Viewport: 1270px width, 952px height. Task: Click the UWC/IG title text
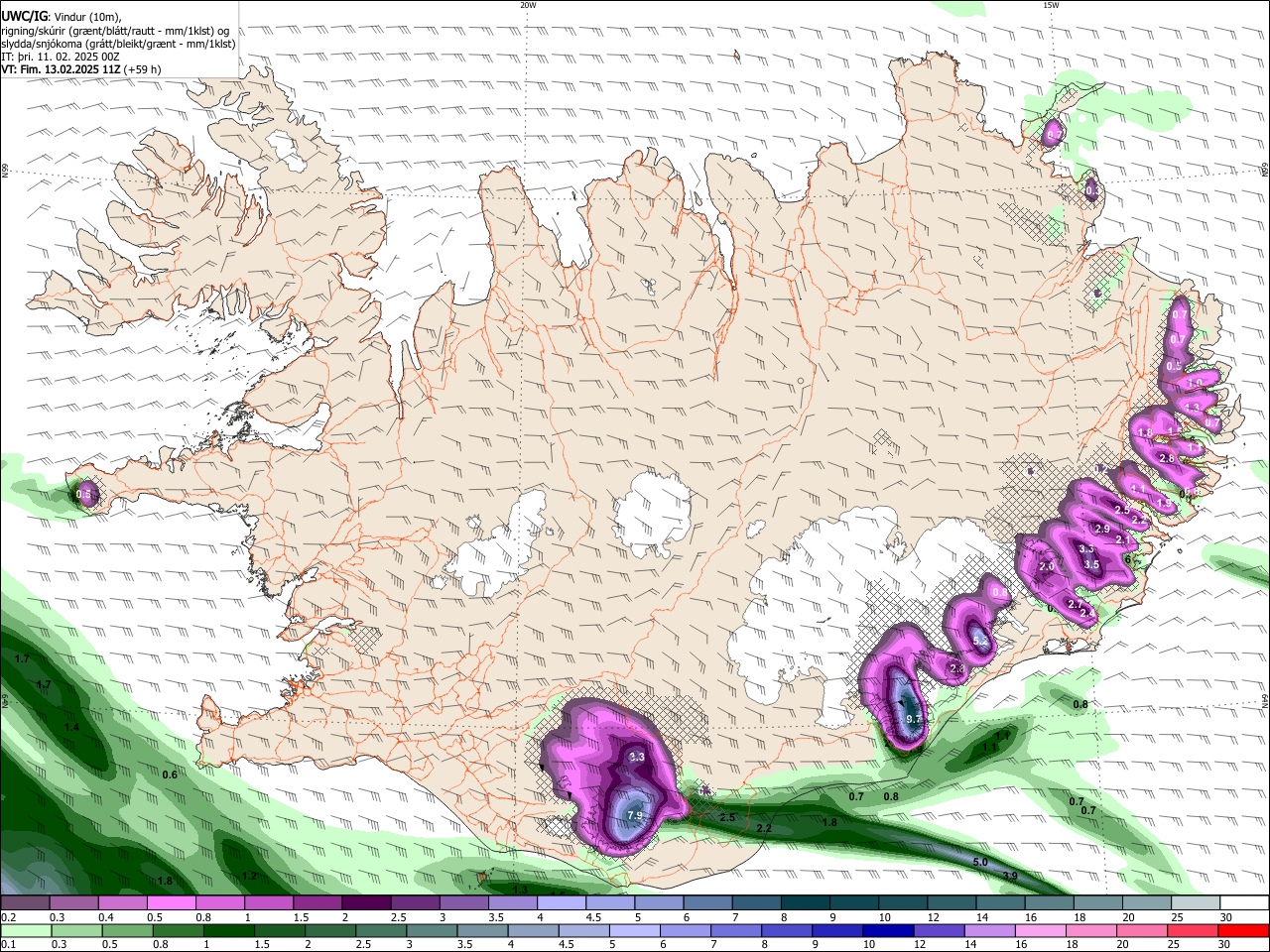point(23,16)
